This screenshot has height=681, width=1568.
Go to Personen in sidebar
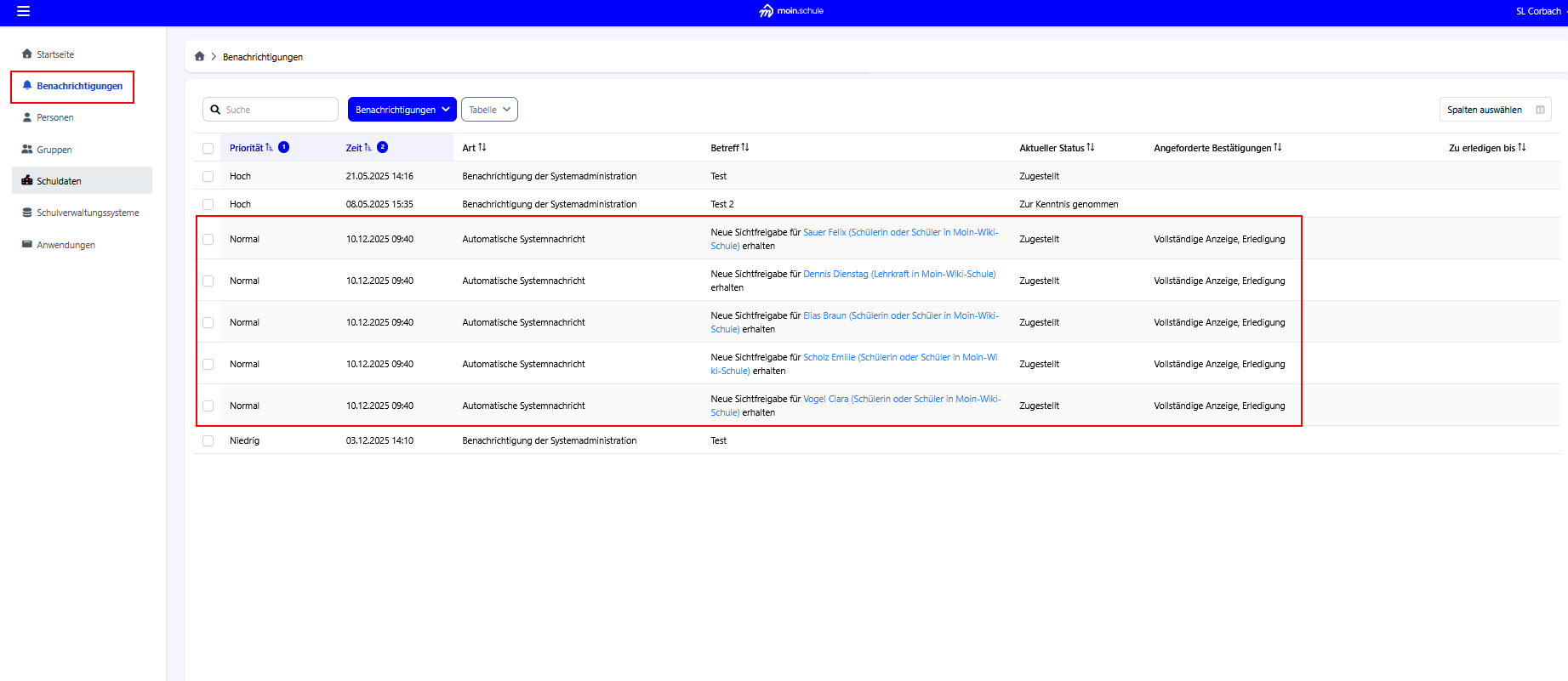coord(55,118)
